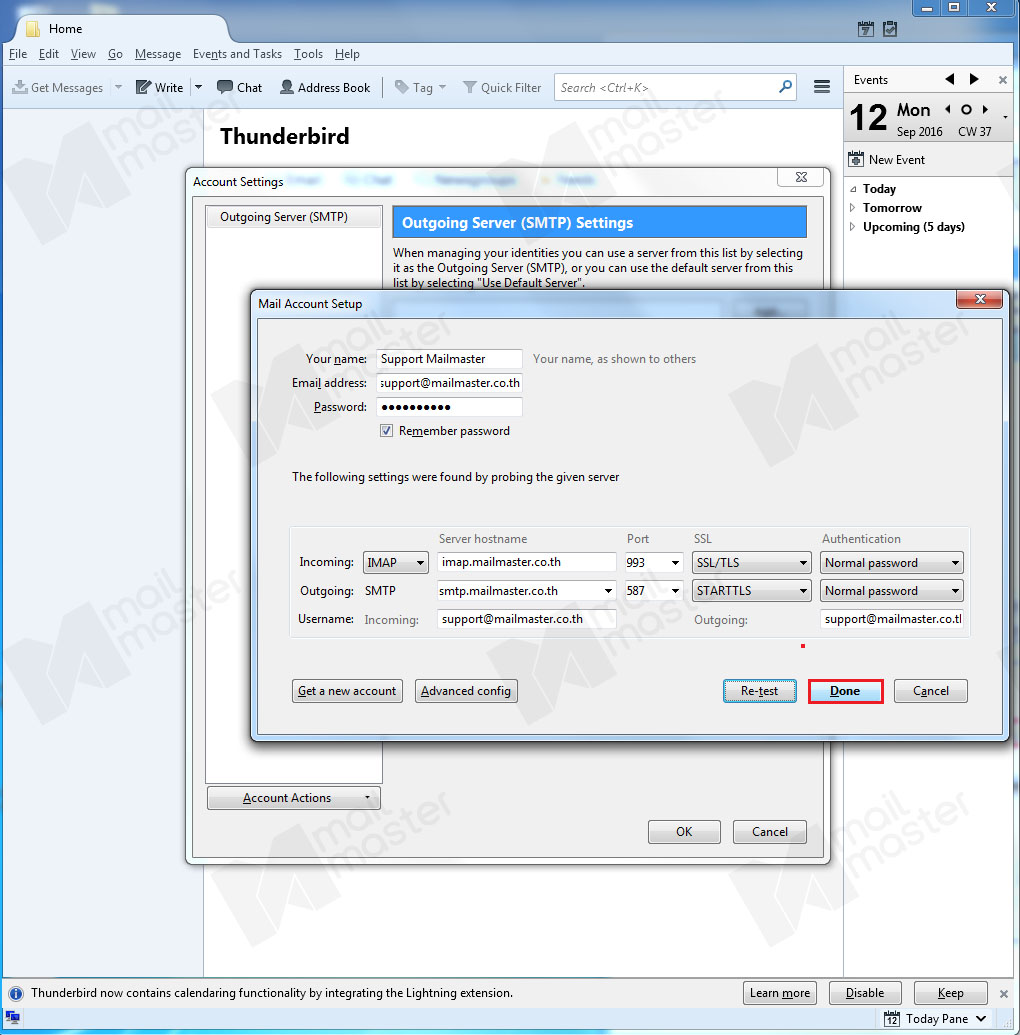Open the Help menu

[x=347, y=54]
